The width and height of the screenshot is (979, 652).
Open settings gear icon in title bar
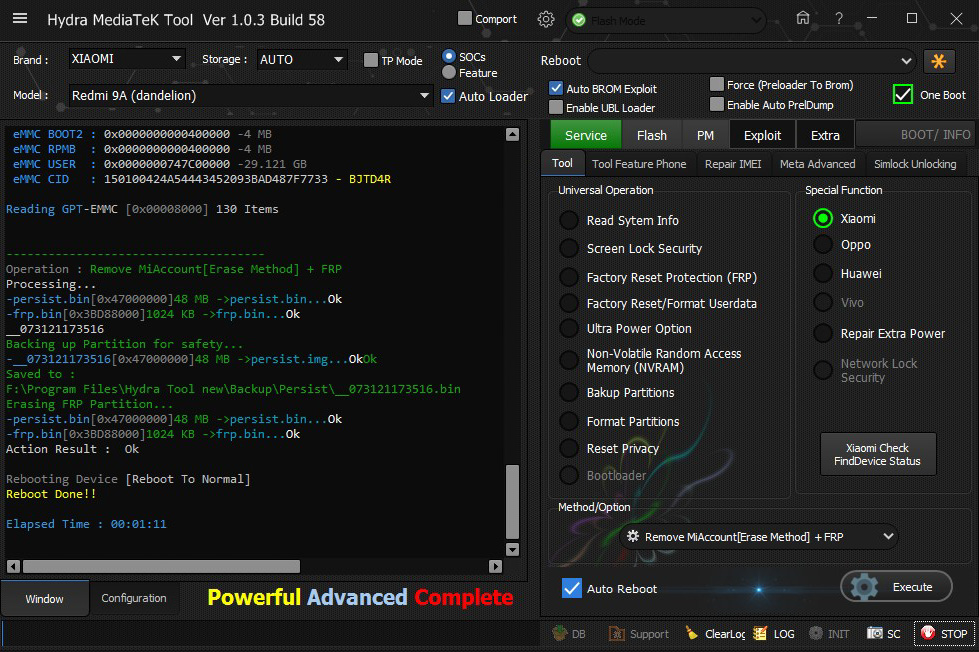point(545,19)
